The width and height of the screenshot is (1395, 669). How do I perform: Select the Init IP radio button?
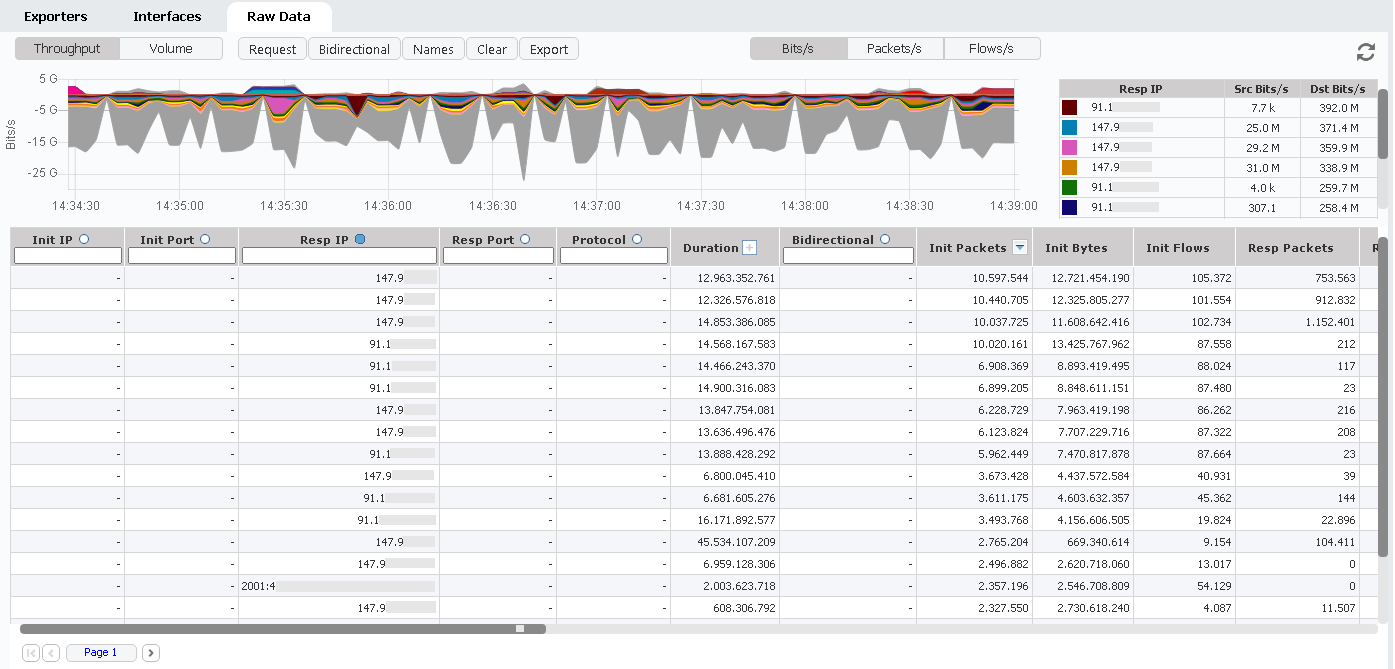tap(83, 239)
